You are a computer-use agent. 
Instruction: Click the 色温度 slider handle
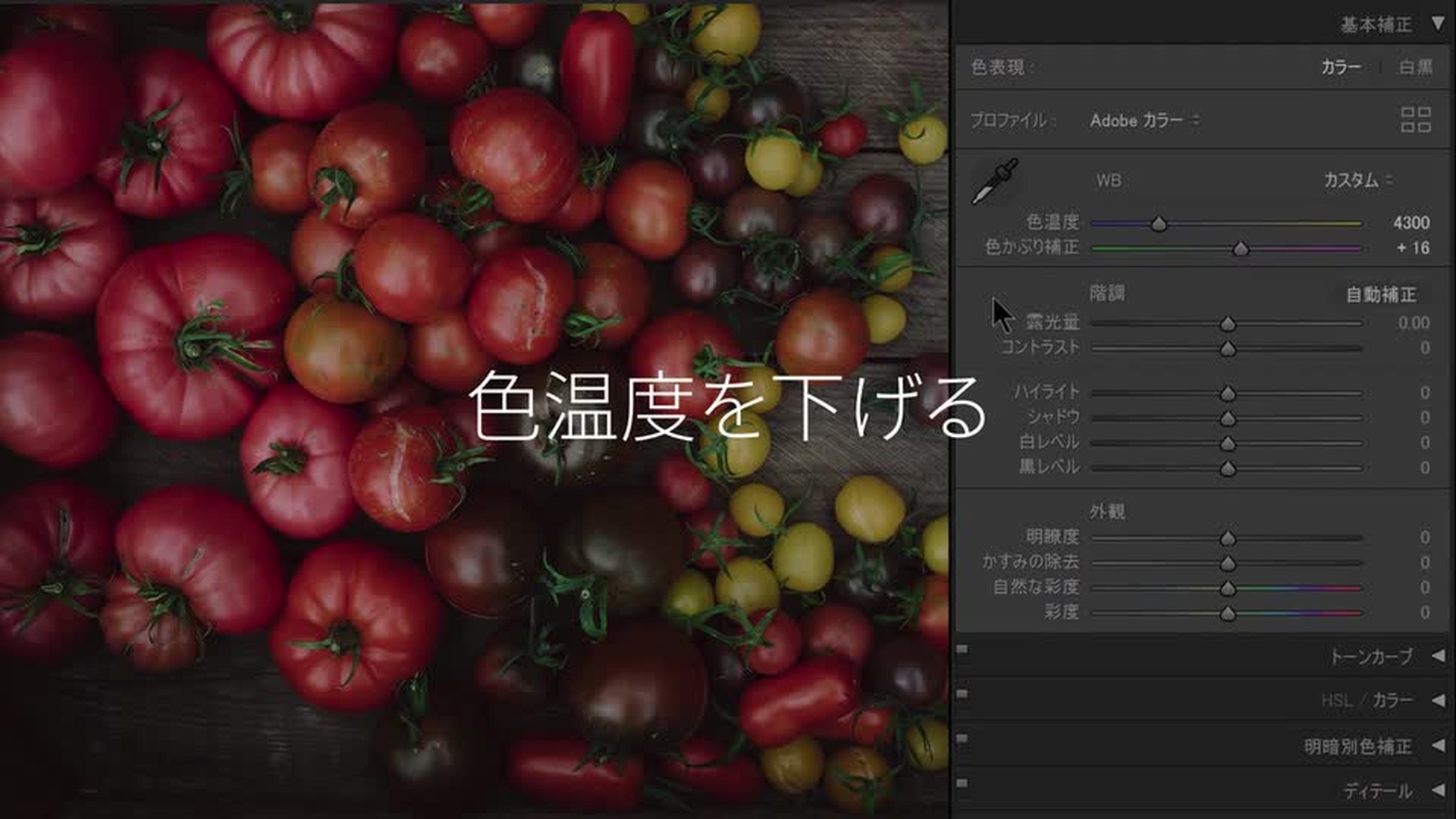click(1159, 224)
